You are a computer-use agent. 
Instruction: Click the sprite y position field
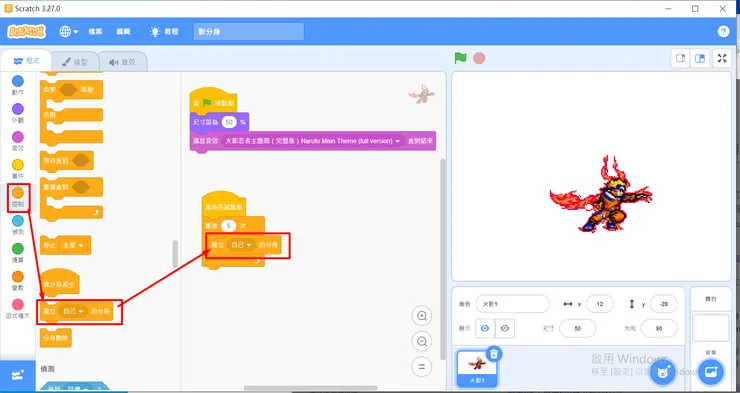tap(664, 304)
